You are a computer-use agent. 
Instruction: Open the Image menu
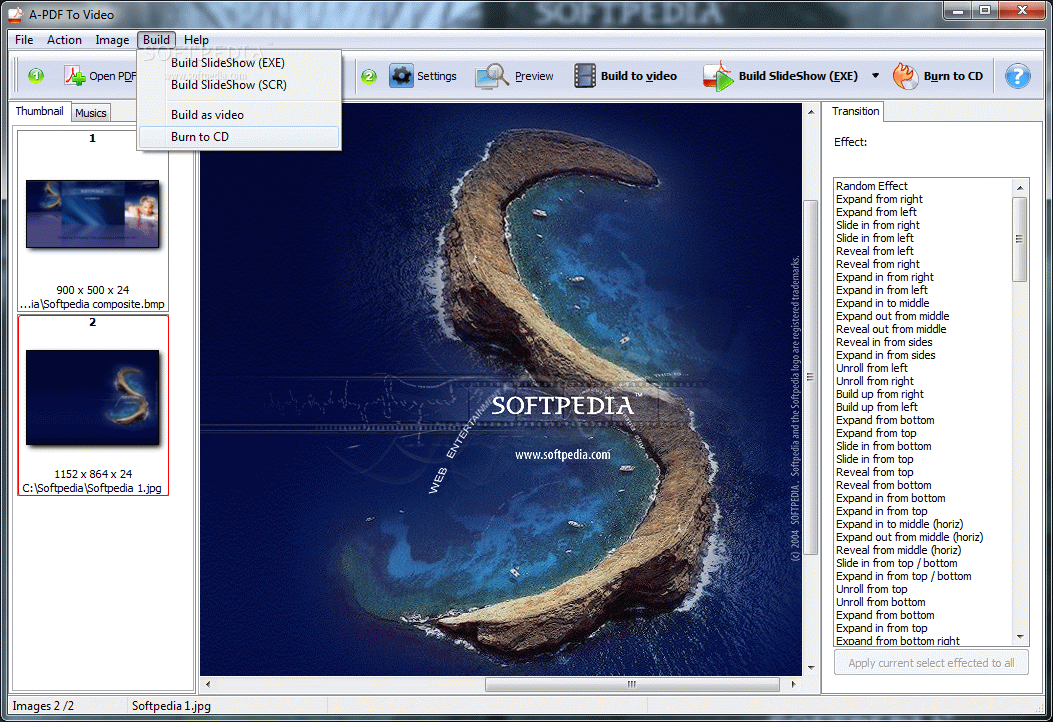point(112,40)
